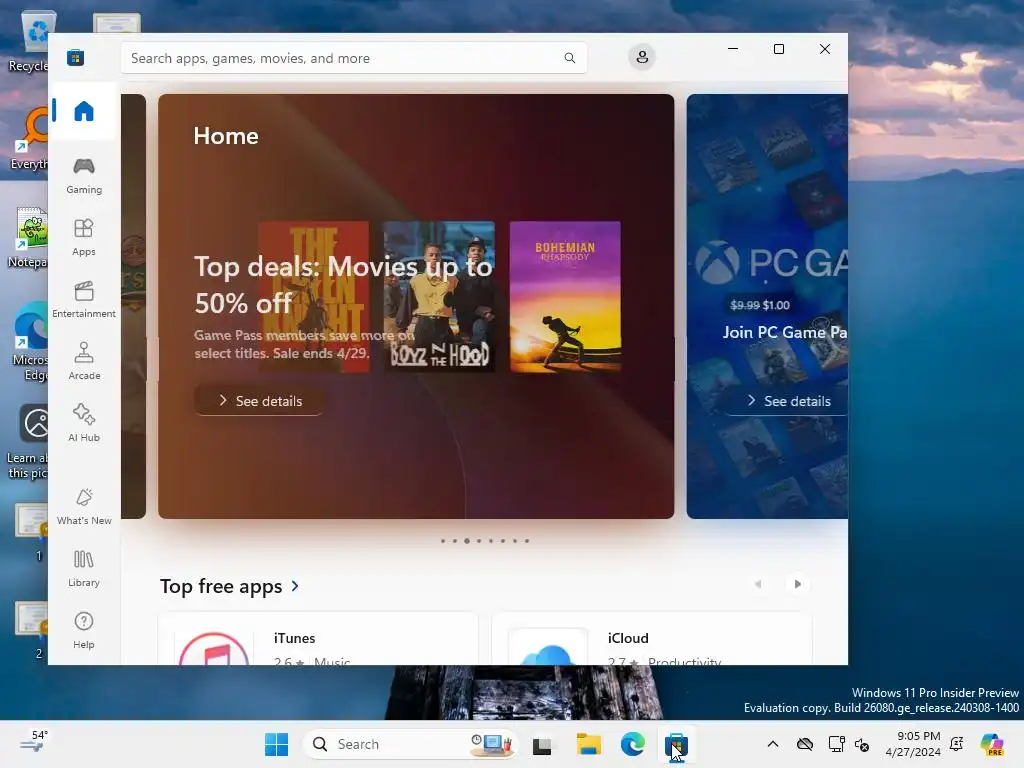The height and width of the screenshot is (768, 1024).
Task: Open File Explorer from the taskbar
Action: tap(588, 744)
